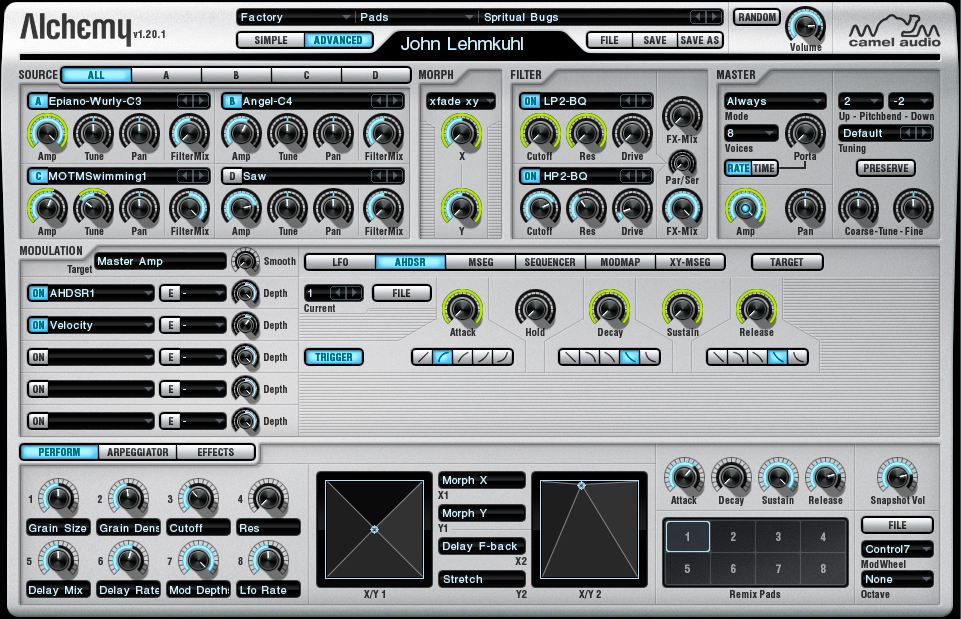The height and width of the screenshot is (619, 961).
Task: Switch to the MSEG modulation tab
Action: pyautogui.click(x=480, y=262)
